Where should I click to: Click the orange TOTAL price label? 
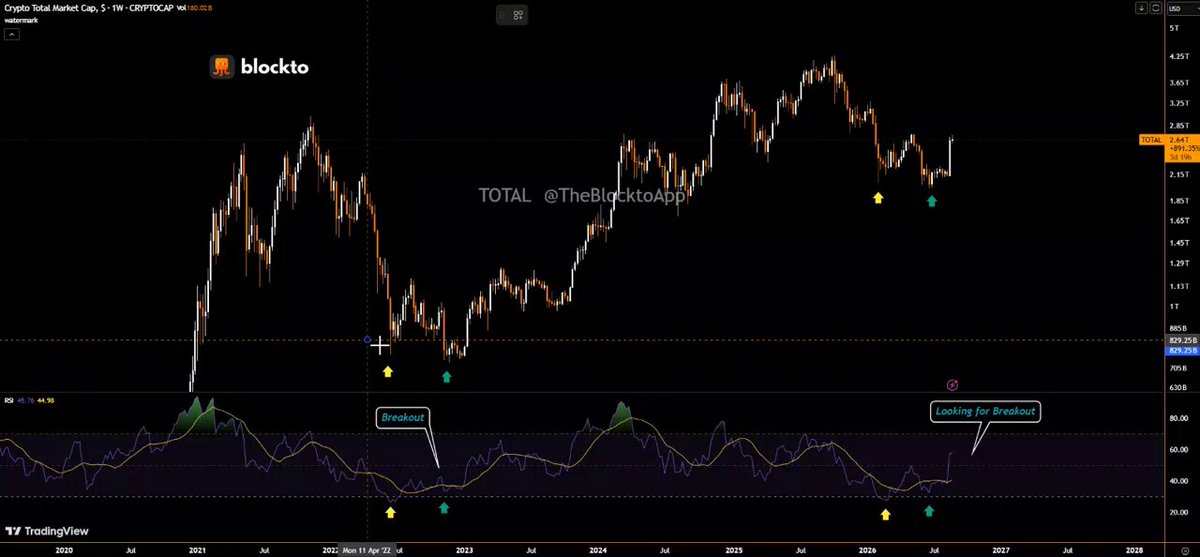pyautogui.click(x=1150, y=140)
